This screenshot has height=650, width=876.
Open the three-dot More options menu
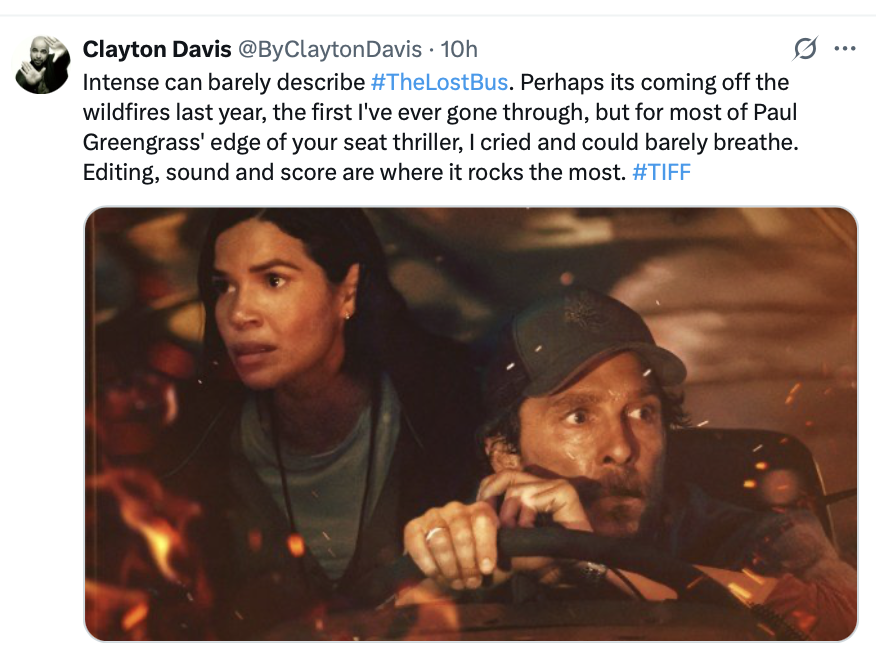click(845, 48)
